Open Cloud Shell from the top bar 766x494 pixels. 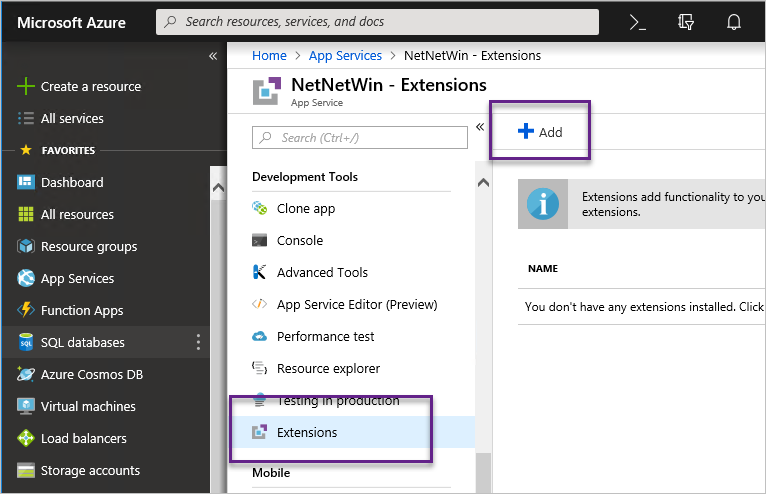pyautogui.click(x=638, y=22)
